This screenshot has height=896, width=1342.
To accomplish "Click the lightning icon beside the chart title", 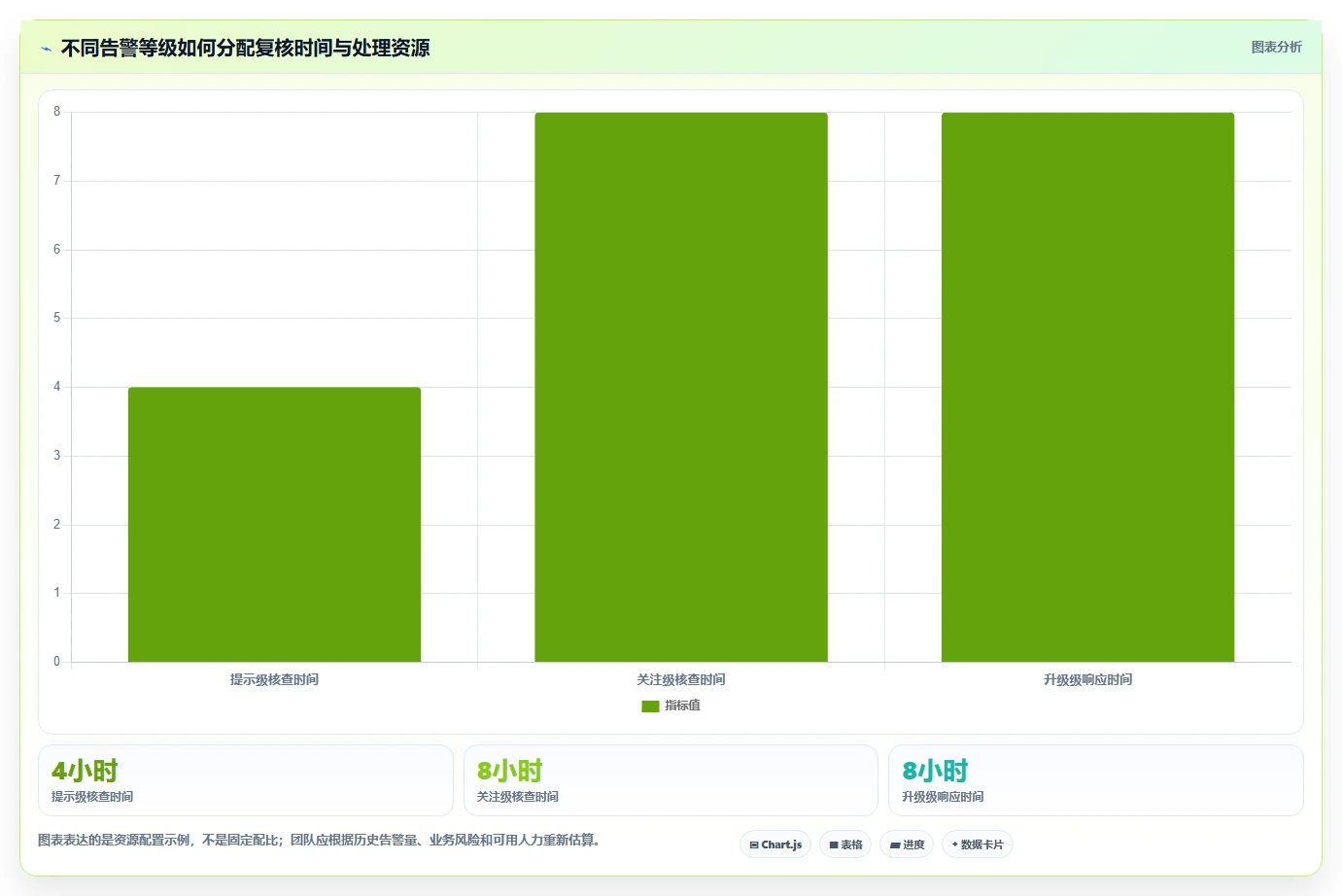I will (x=46, y=49).
